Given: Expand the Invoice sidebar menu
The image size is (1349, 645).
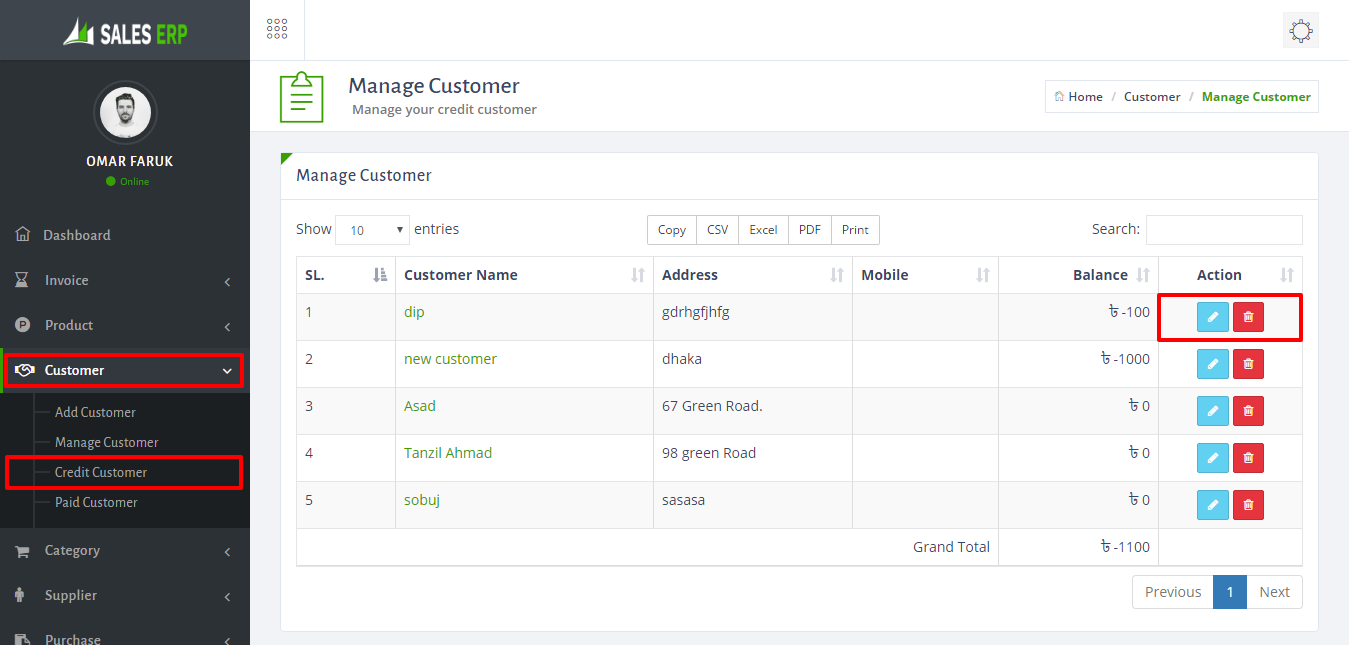Looking at the screenshot, I should point(125,281).
